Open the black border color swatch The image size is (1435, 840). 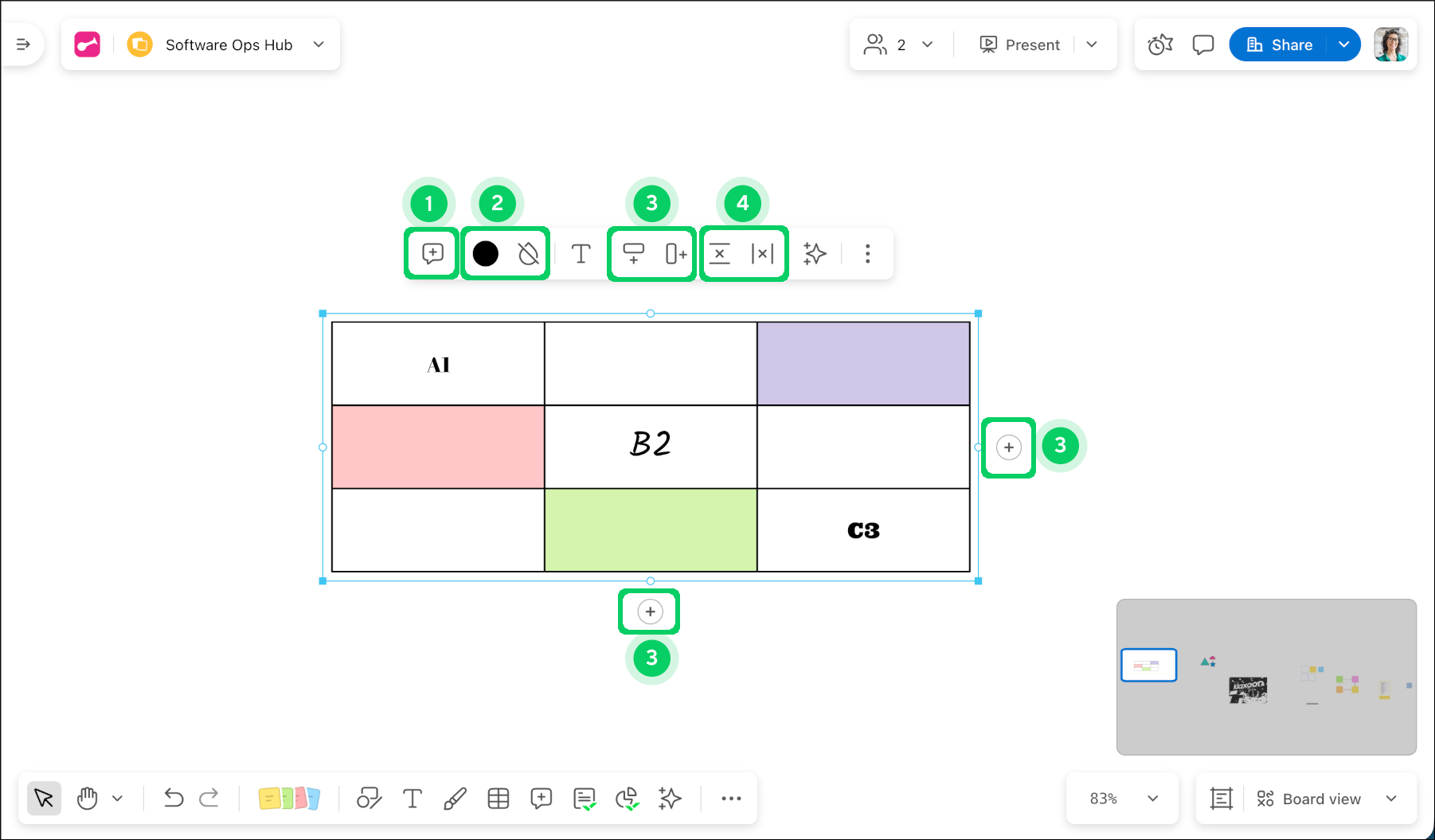(485, 254)
